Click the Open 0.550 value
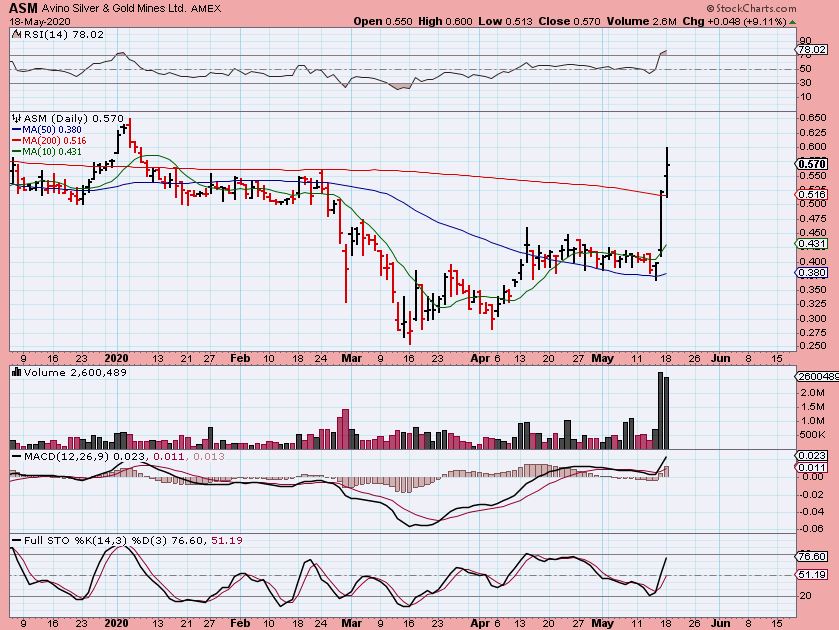 pyautogui.click(x=383, y=21)
